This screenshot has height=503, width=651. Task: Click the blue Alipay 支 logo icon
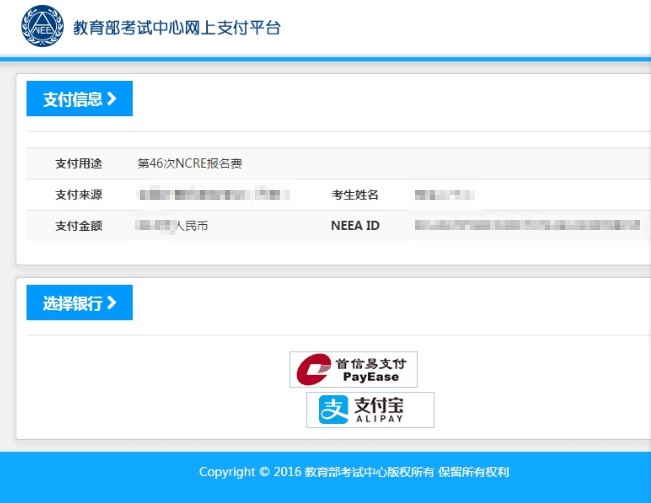(x=333, y=410)
